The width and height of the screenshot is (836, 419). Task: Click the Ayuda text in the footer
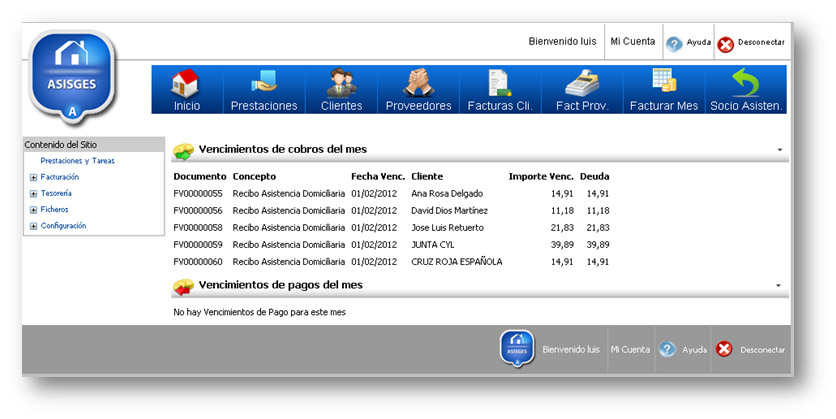(694, 350)
